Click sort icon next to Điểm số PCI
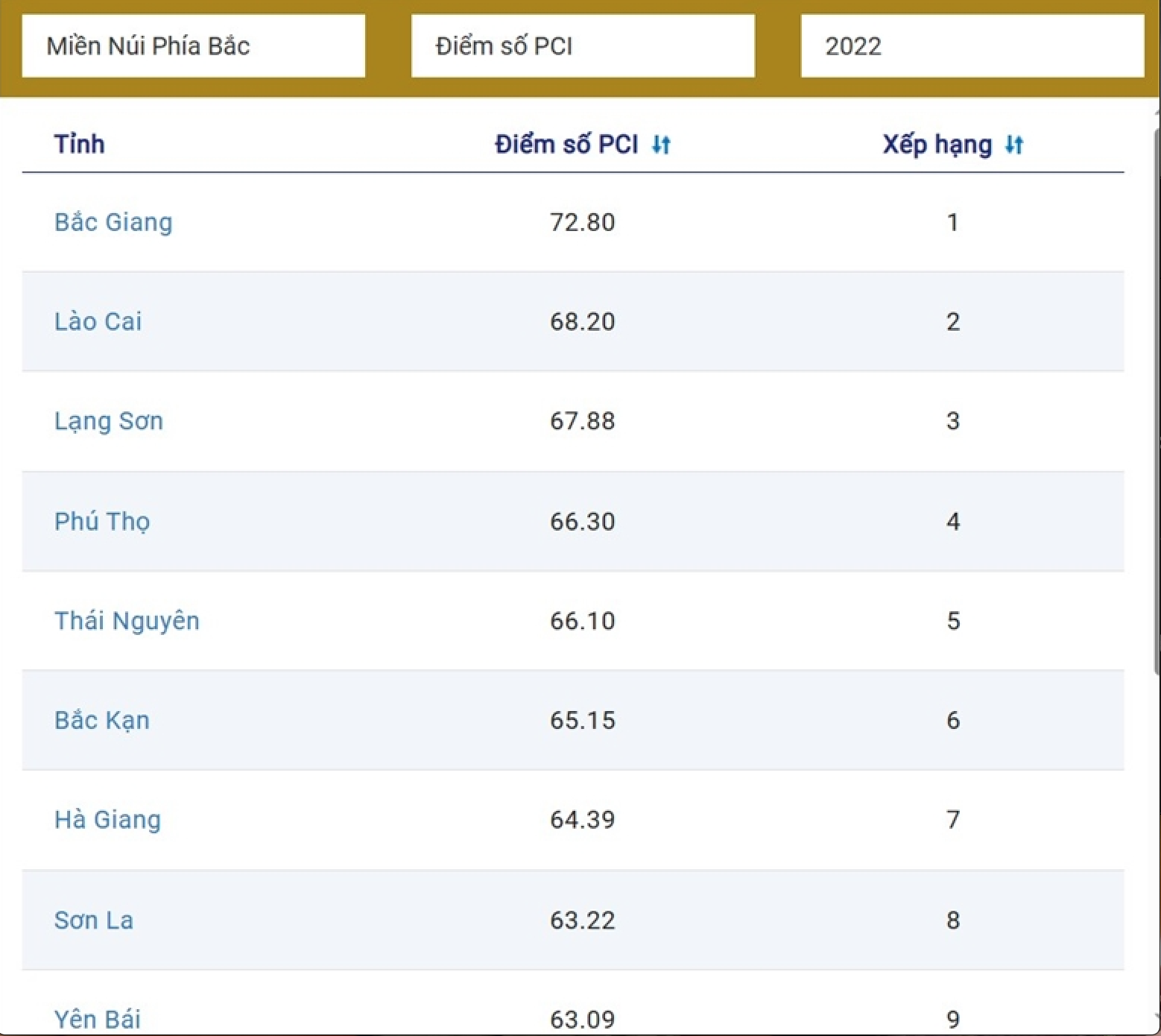The width and height of the screenshot is (1161, 1036). [661, 145]
